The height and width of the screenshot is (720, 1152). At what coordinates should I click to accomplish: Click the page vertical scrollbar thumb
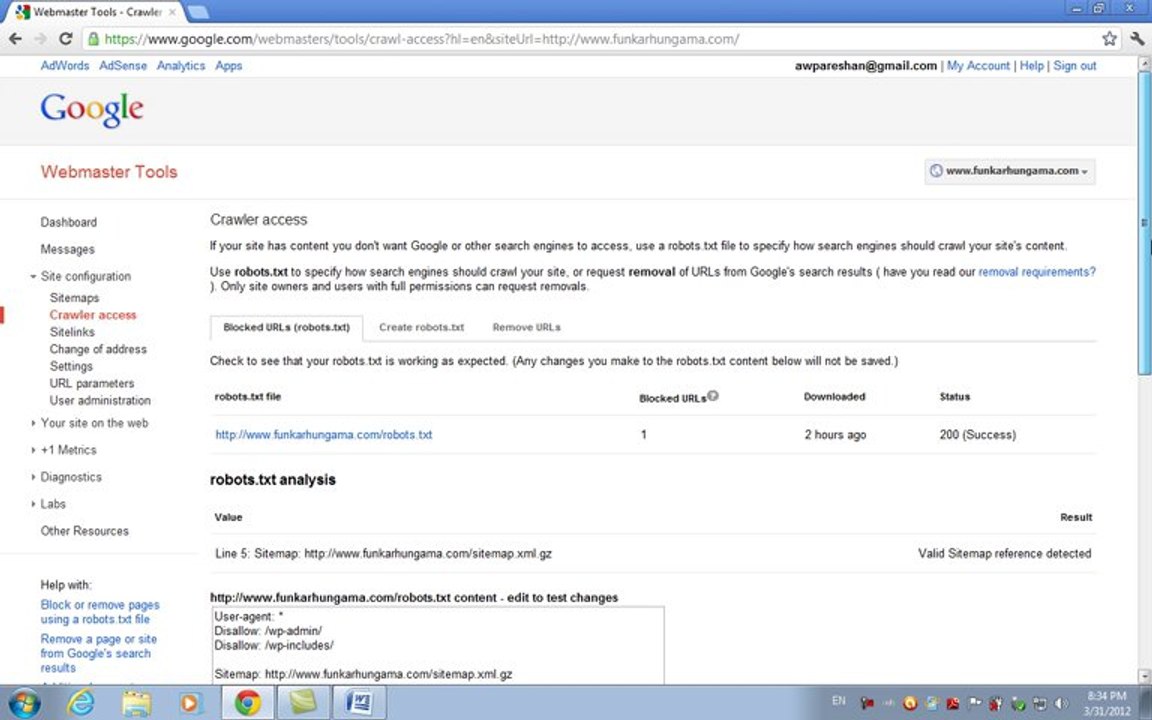pos(1144,223)
